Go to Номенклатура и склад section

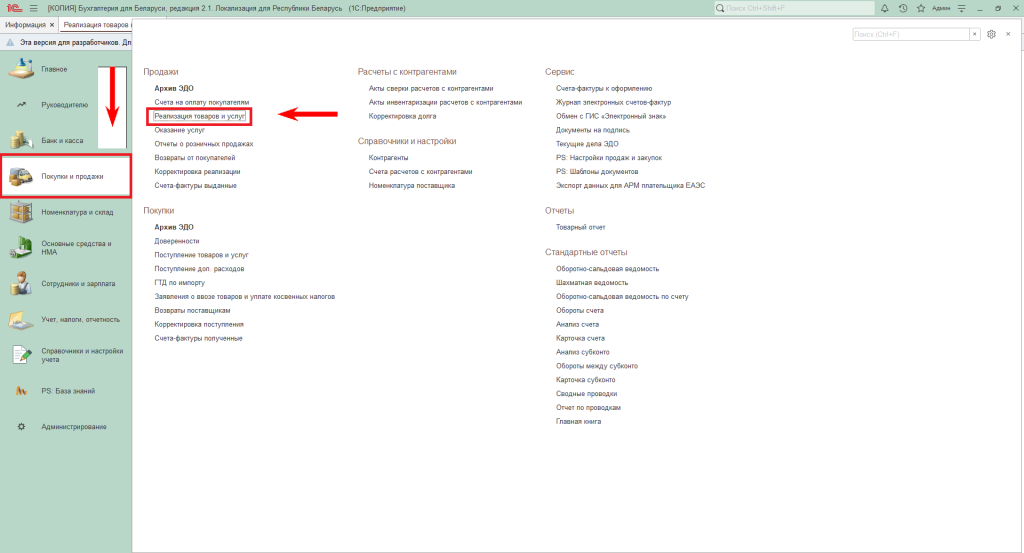[x=21, y=212]
